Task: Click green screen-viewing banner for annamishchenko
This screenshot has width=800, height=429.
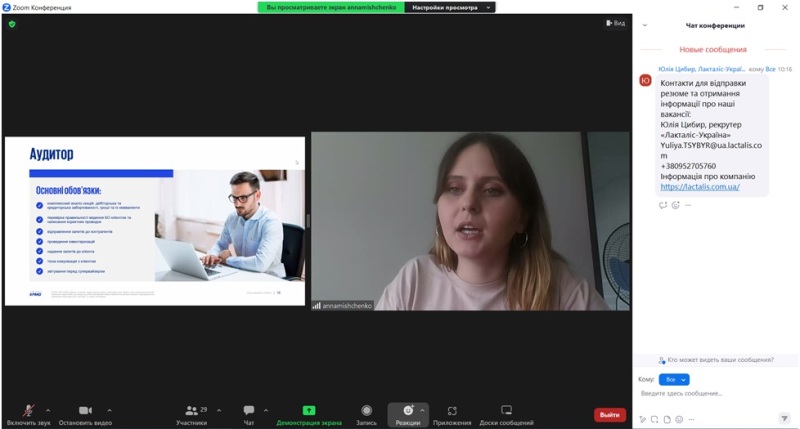Action: click(x=331, y=8)
